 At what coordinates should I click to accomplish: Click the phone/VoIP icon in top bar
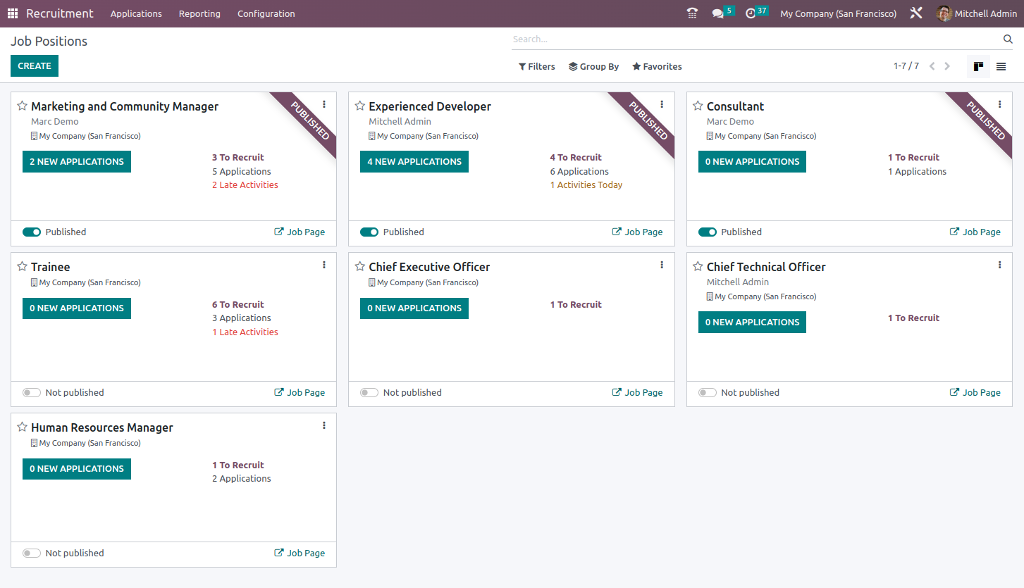tap(692, 13)
